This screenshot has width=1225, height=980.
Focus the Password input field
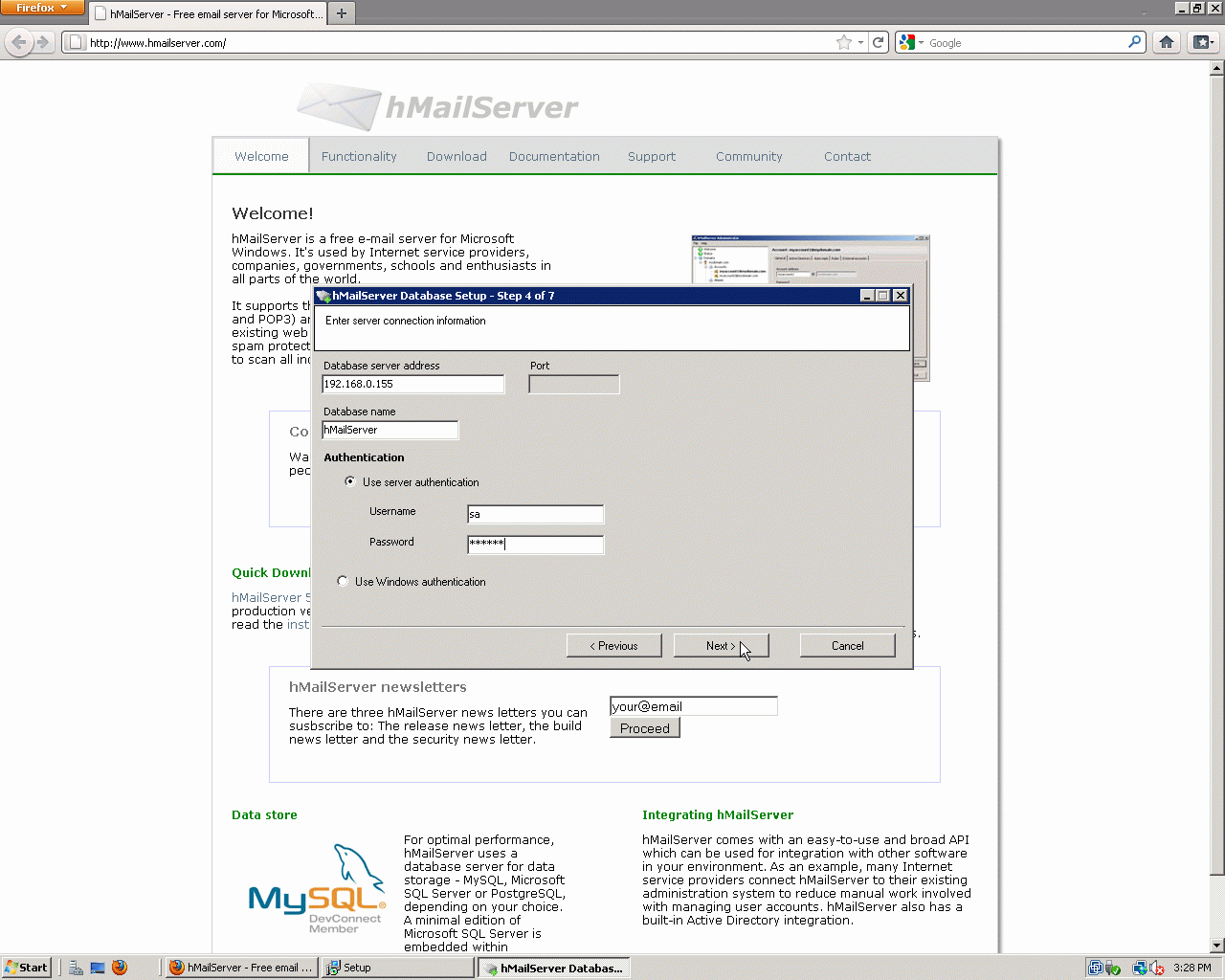pos(536,545)
